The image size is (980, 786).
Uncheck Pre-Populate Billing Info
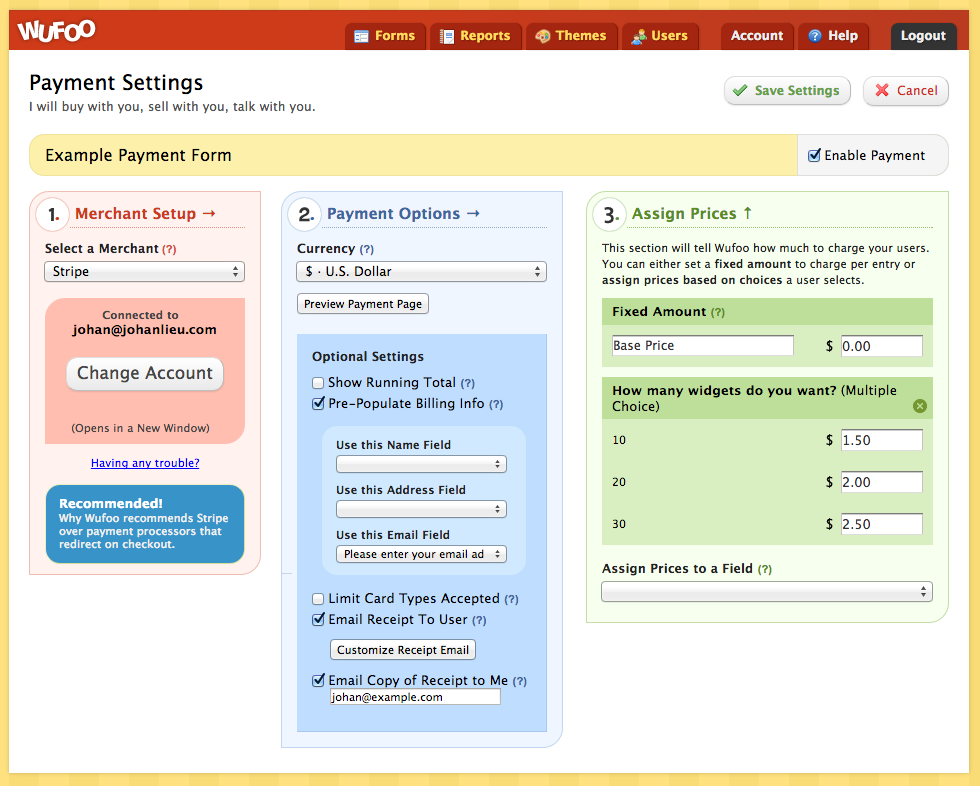point(318,404)
